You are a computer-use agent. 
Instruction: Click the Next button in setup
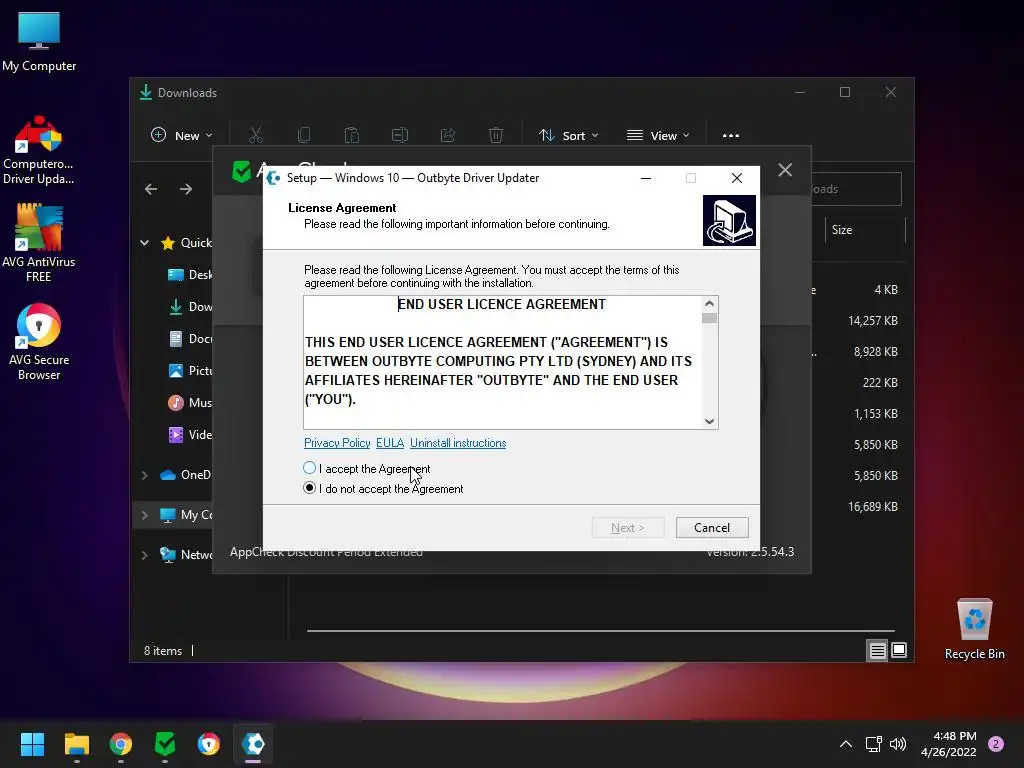pyautogui.click(x=628, y=528)
